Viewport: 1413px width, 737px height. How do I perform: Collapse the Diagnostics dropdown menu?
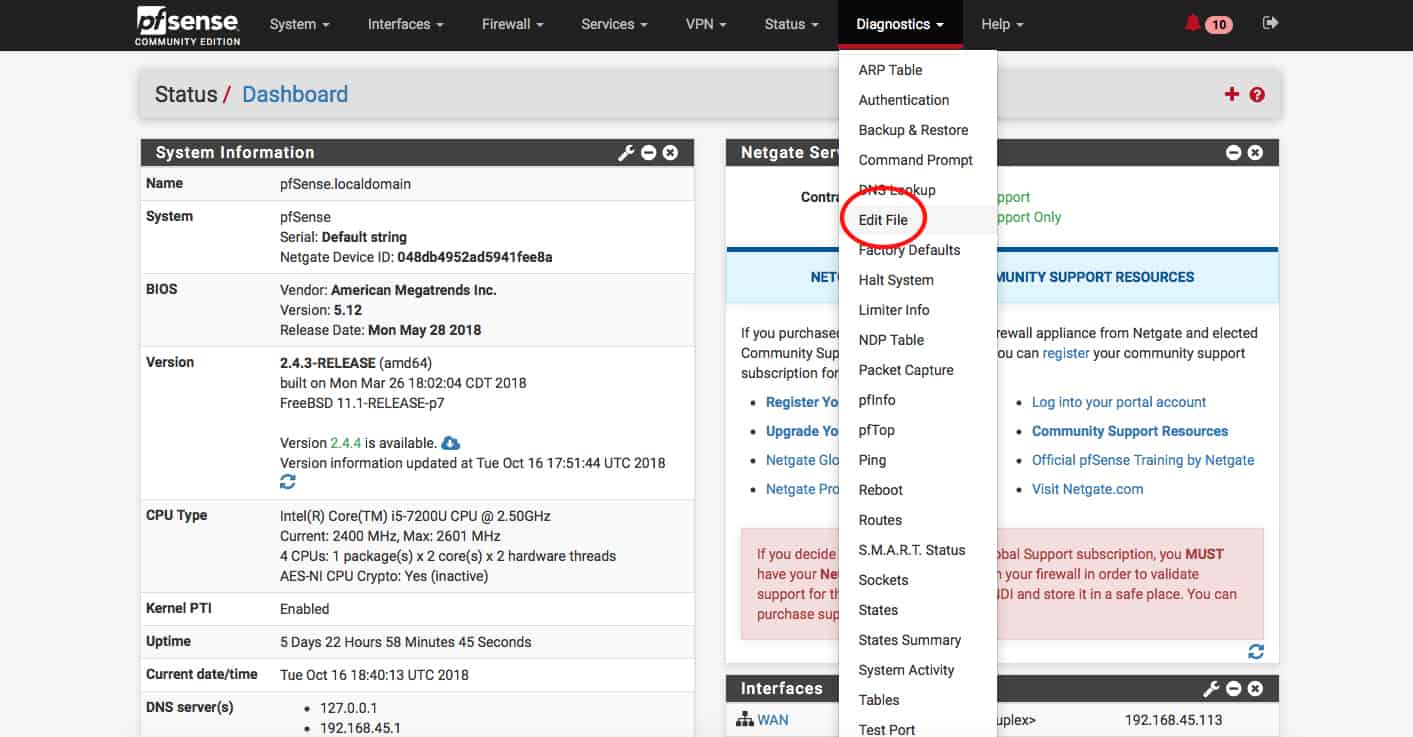(x=900, y=24)
